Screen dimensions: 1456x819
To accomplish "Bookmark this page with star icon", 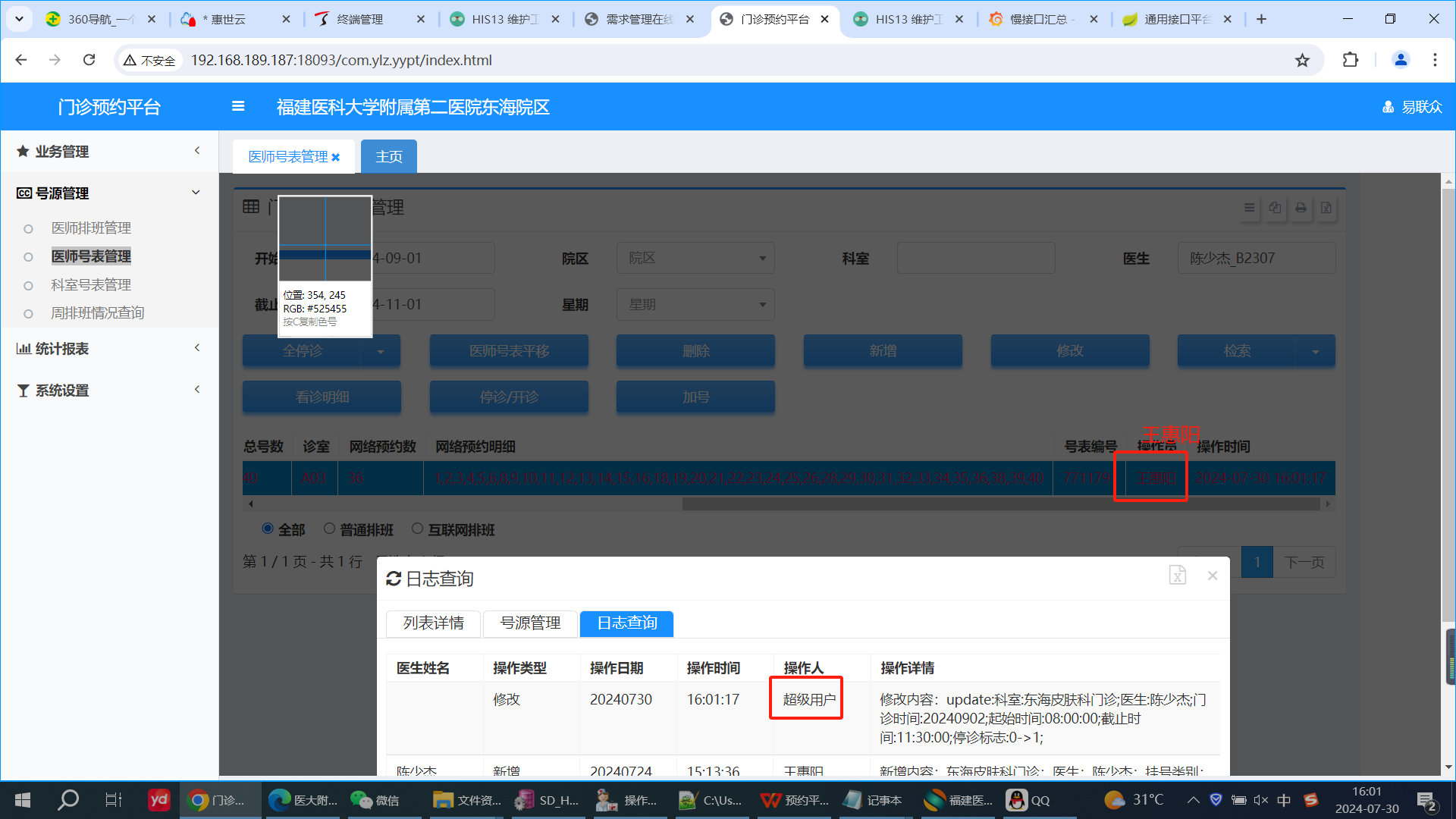I will (1302, 60).
